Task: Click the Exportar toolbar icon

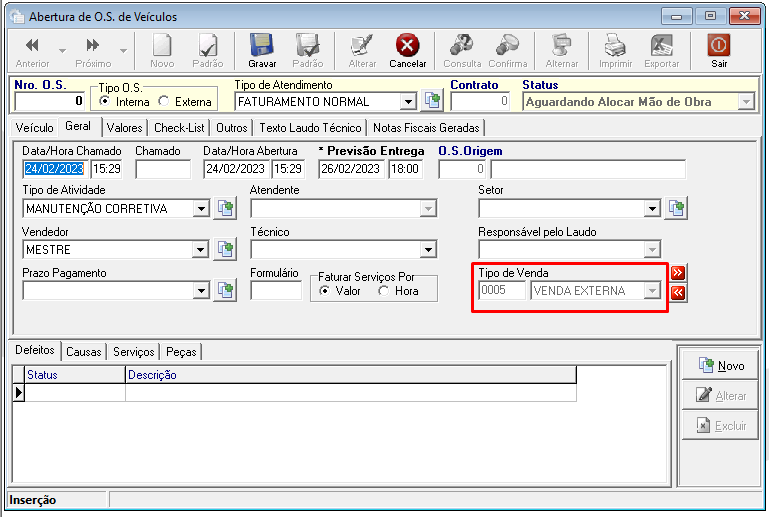Action: point(662,51)
